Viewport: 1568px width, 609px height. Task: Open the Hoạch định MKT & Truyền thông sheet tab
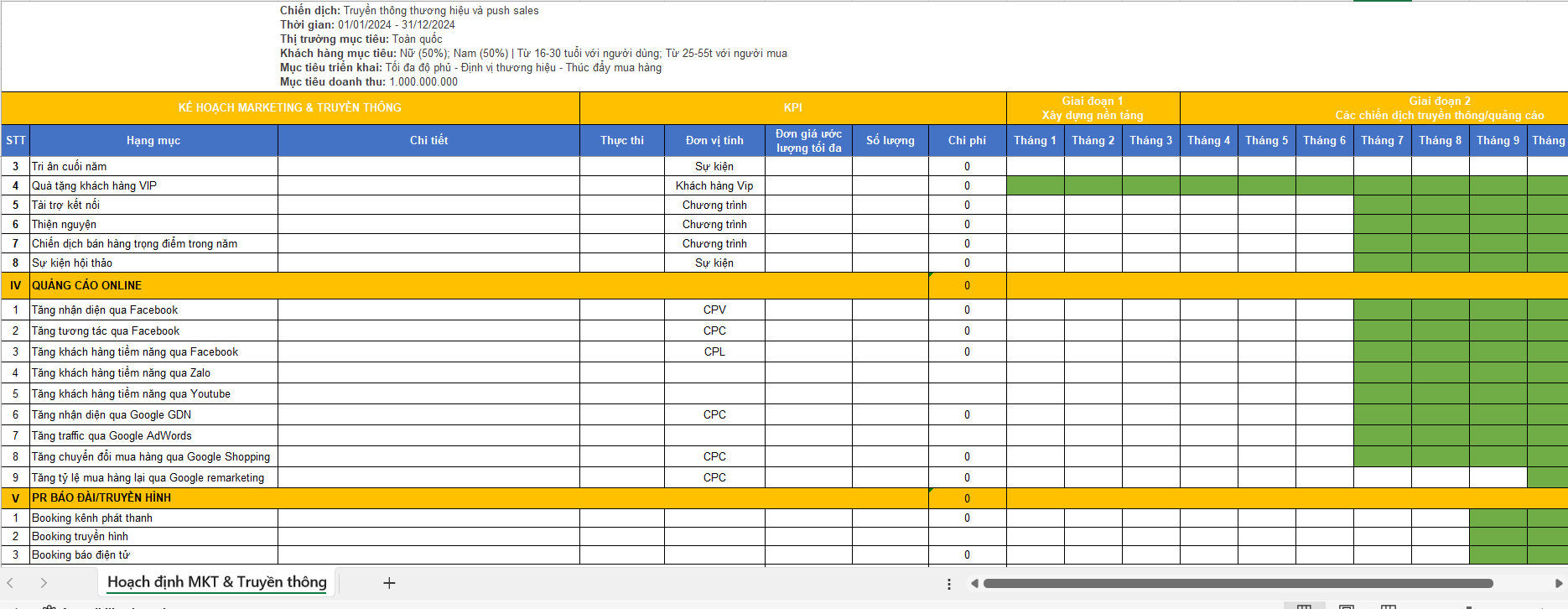tap(216, 582)
